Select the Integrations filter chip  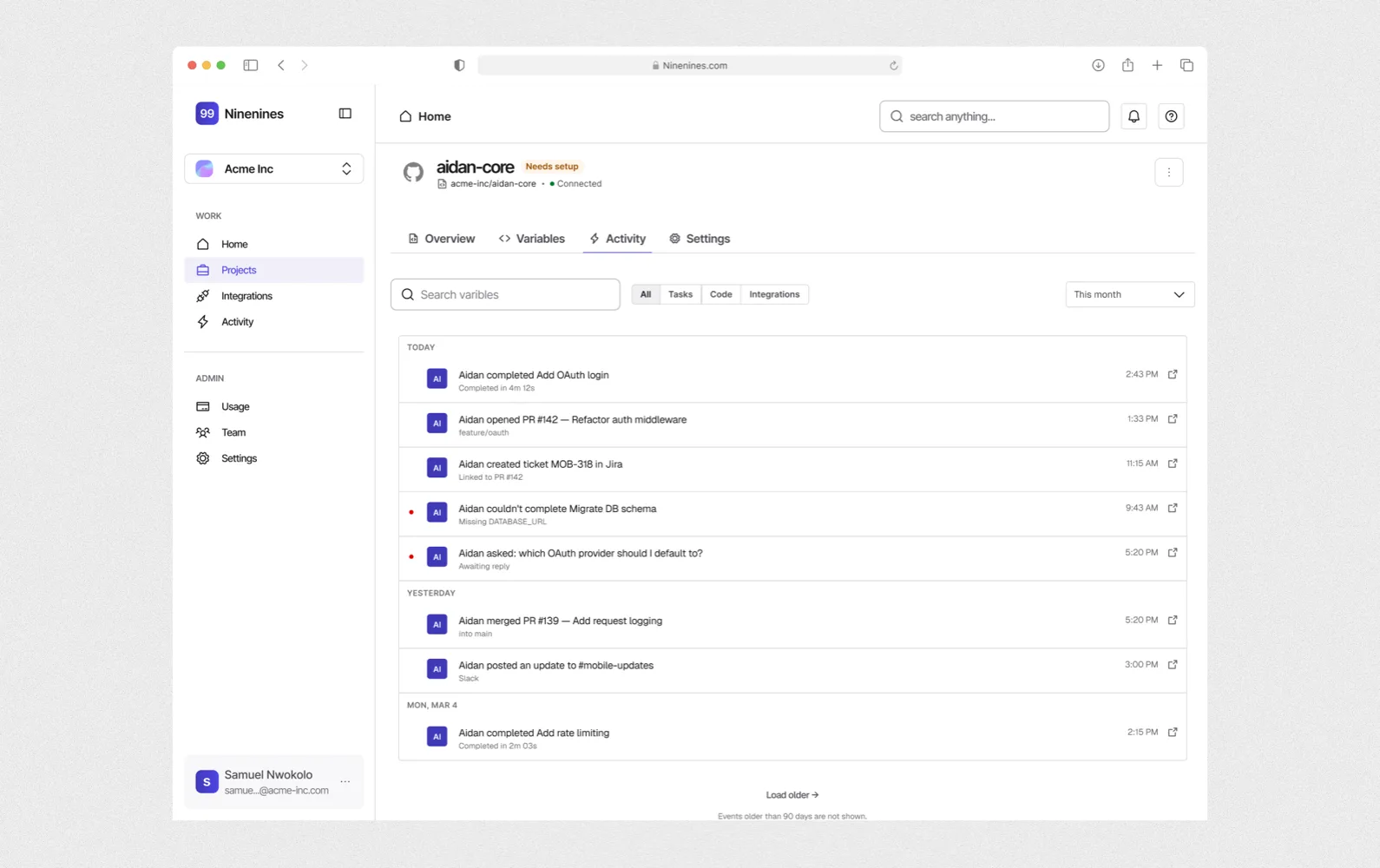[x=774, y=294]
